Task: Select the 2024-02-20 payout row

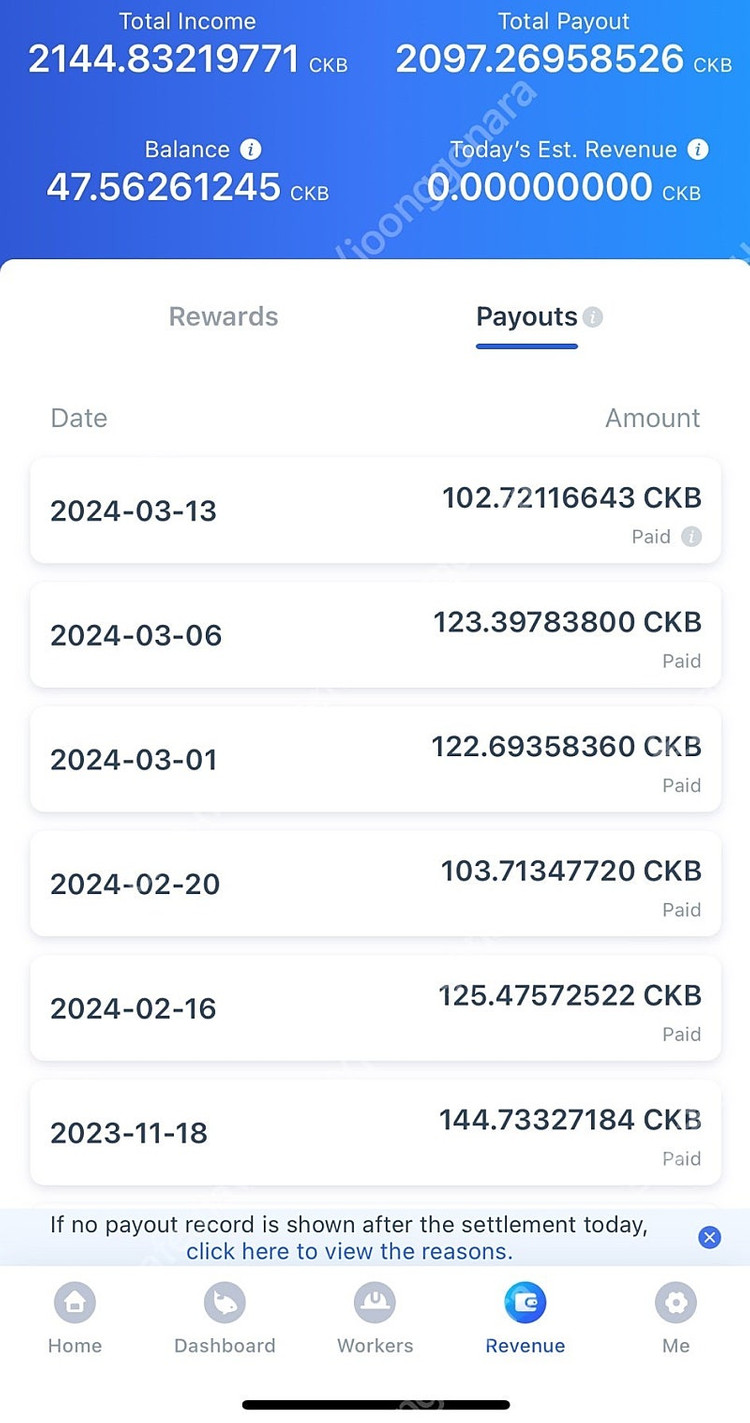Action: (375, 884)
